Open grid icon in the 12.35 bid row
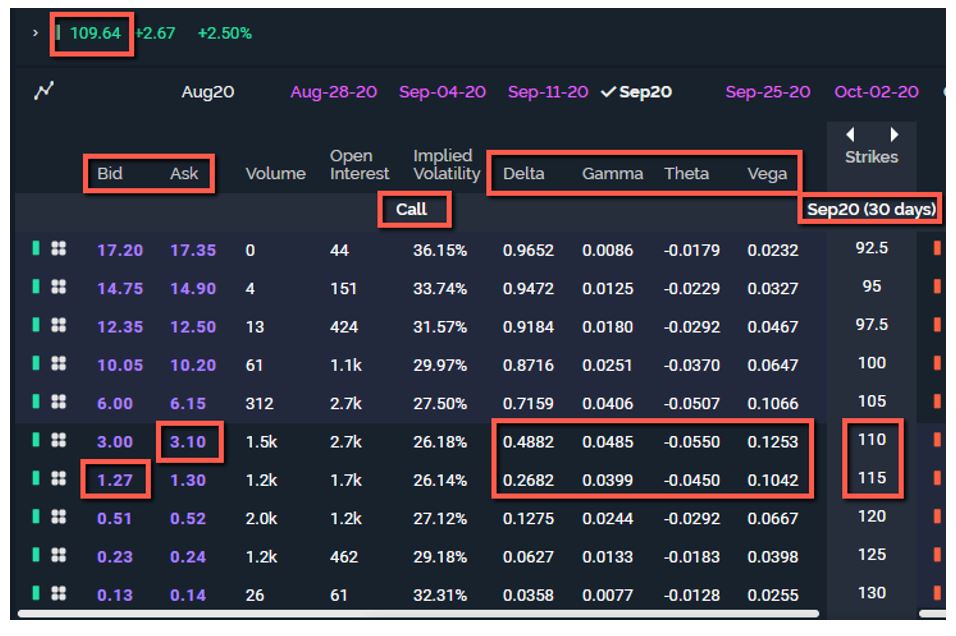The width and height of the screenshot is (956, 636). (x=59, y=325)
